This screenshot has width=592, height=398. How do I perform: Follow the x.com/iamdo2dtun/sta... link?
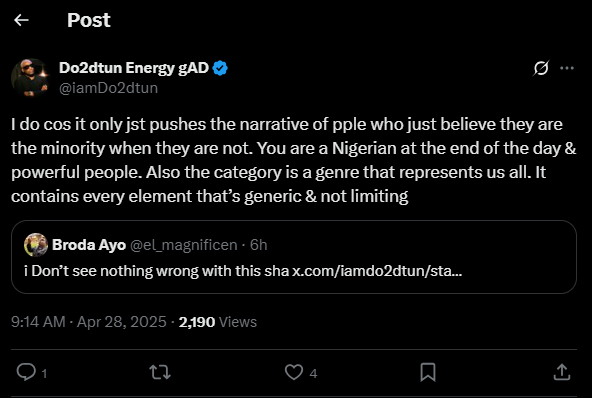tap(377, 271)
